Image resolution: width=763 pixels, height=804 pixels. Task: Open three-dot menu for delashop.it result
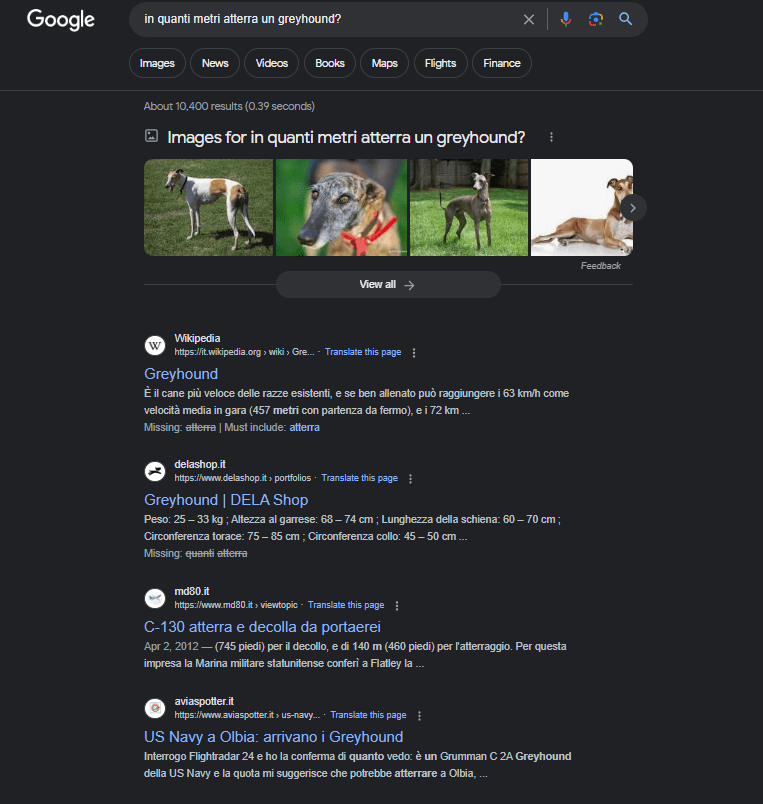click(410, 478)
